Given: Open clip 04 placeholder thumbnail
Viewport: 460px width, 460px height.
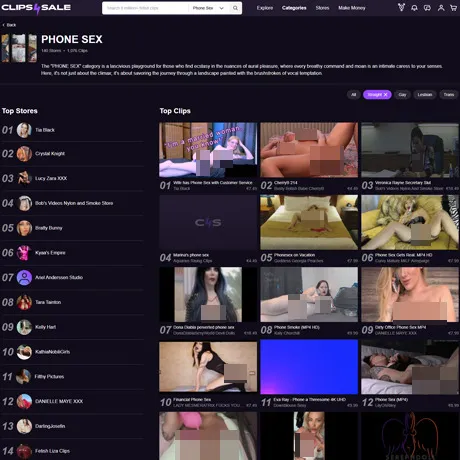Looking at the screenshot, I should pos(208,222).
